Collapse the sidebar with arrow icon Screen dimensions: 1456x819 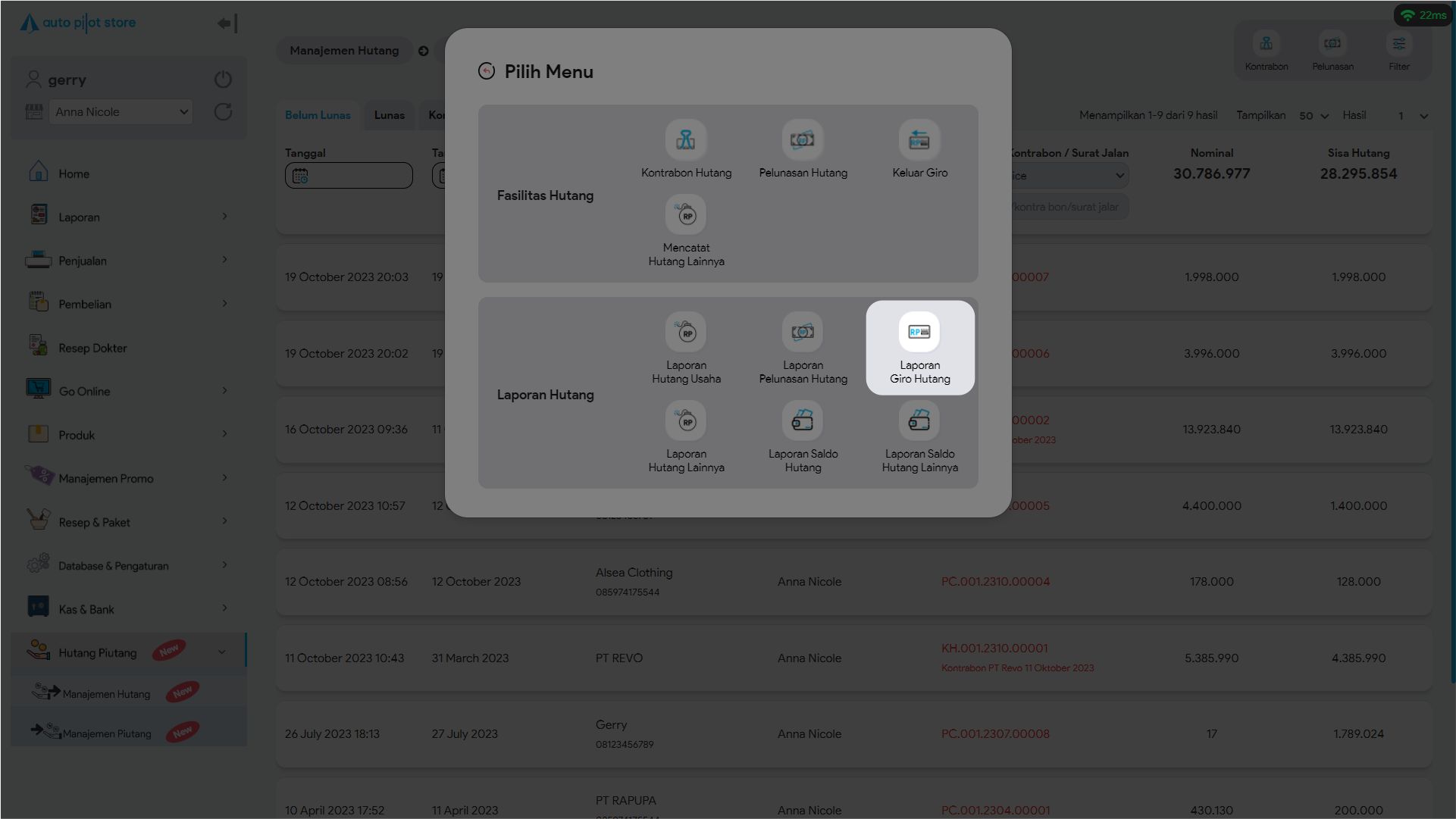point(227,23)
